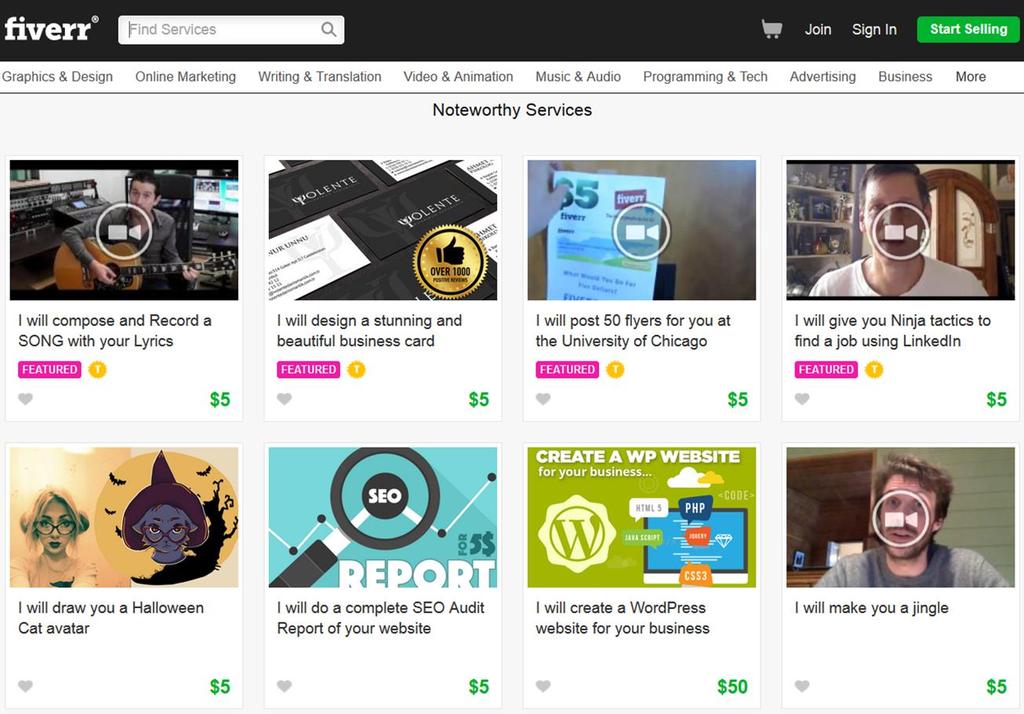Click the $5 price on LinkedIn Ninja gig
The width and height of the screenshot is (1024, 714).
pos(997,399)
